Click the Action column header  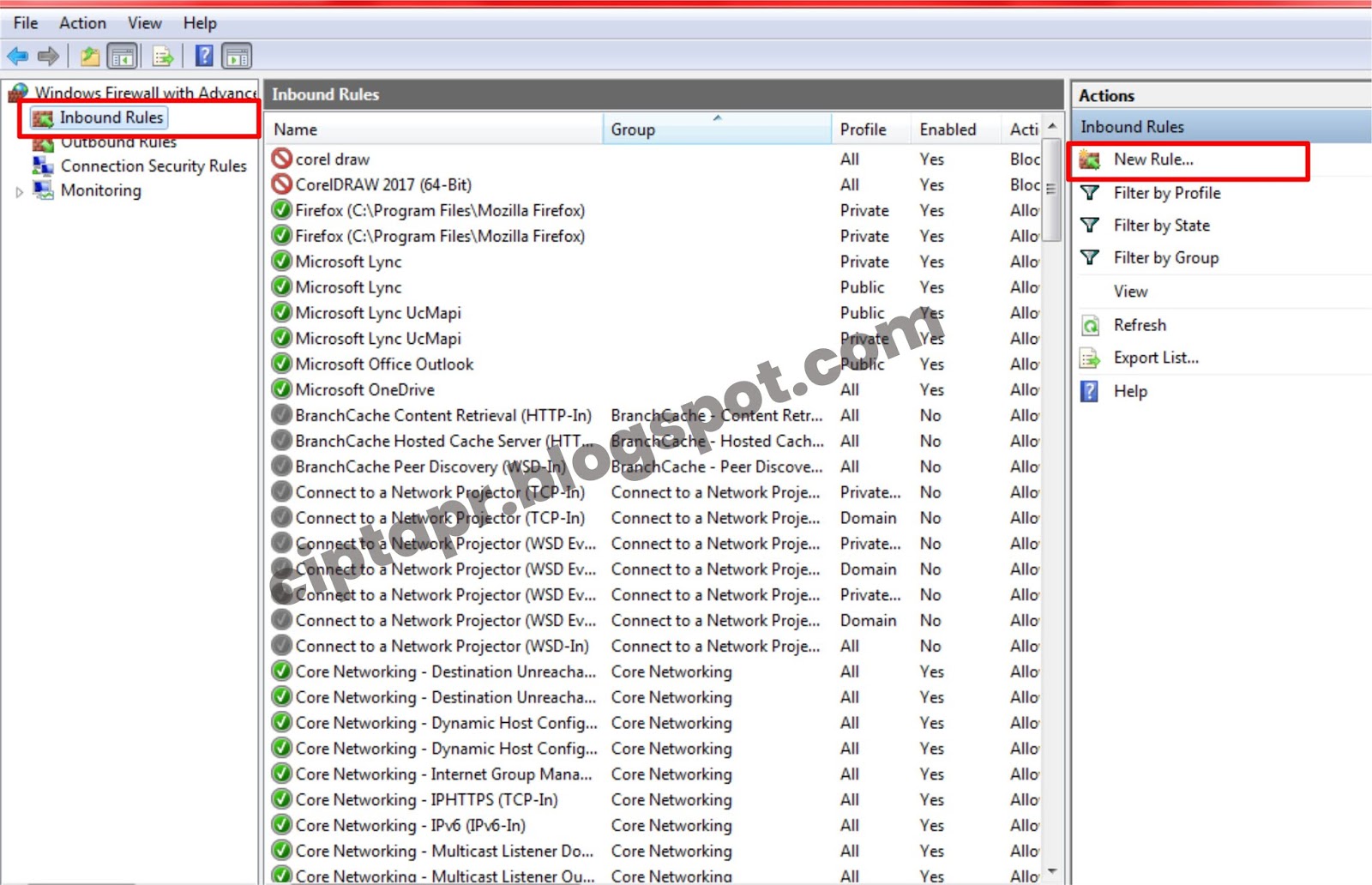pos(1020,129)
